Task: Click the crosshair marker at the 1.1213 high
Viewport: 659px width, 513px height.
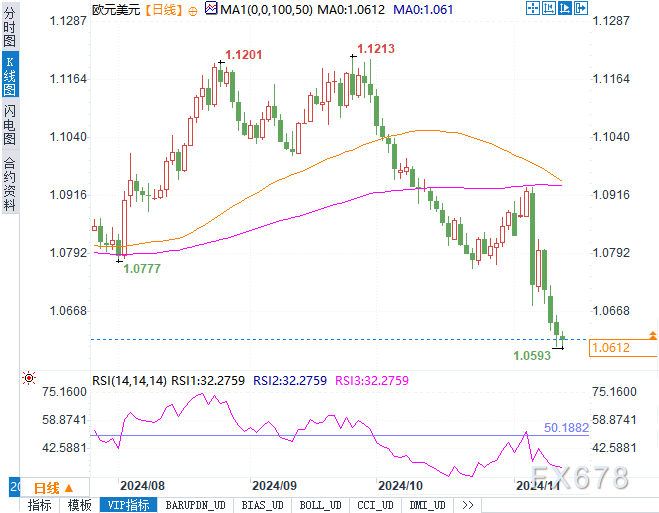Action: pos(354,57)
